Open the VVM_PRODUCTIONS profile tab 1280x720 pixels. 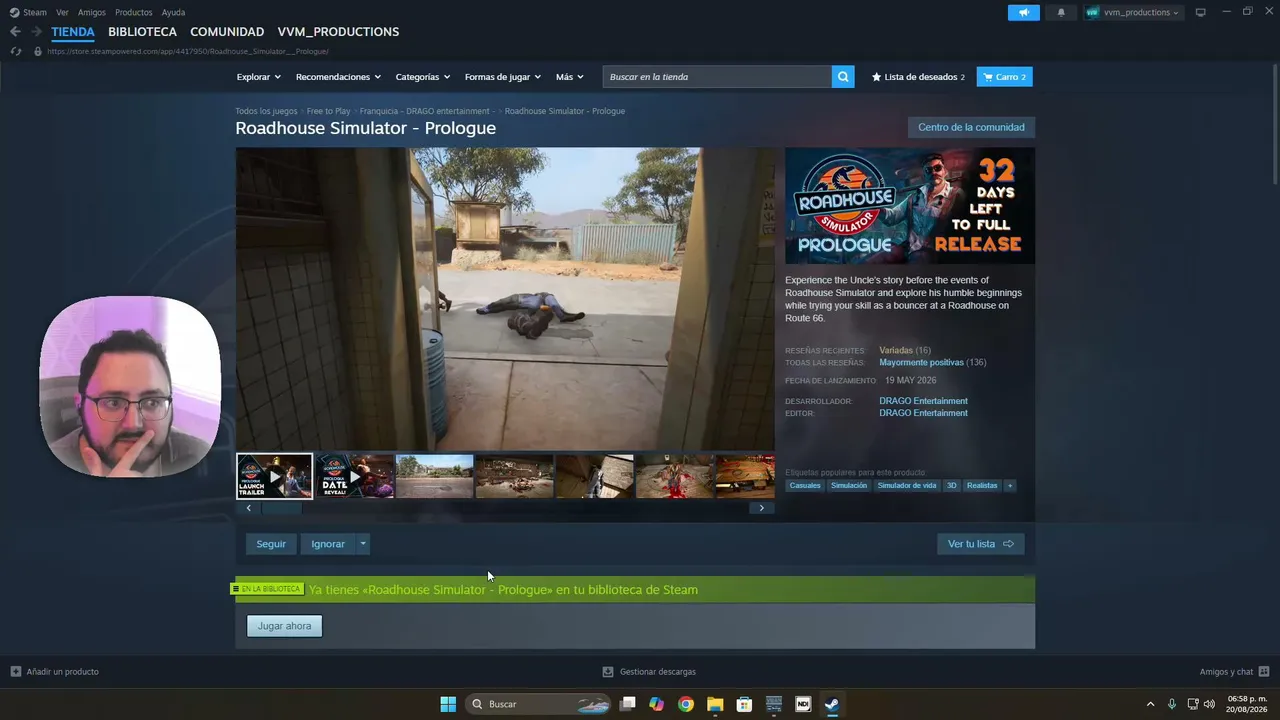click(x=338, y=32)
